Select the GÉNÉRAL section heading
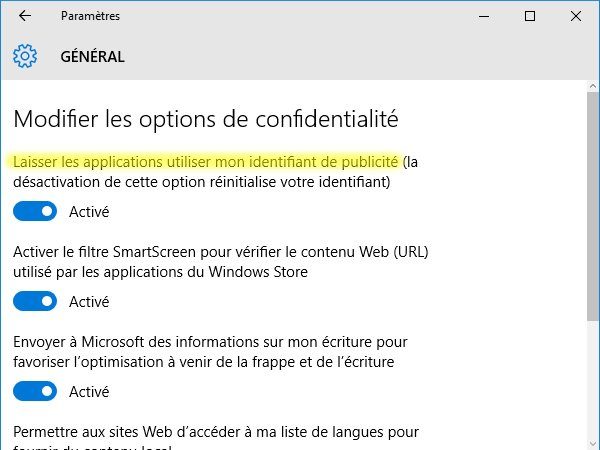Viewport: 600px width, 450px height. (93, 57)
